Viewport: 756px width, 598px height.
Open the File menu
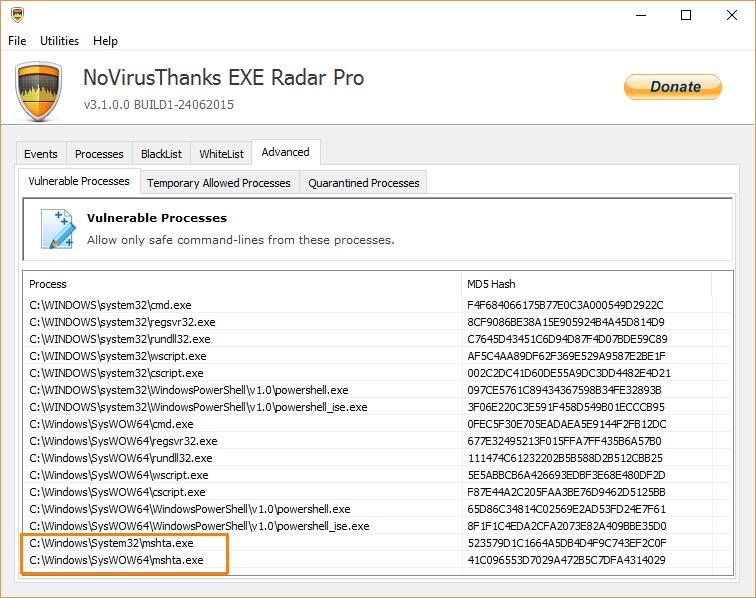(17, 41)
